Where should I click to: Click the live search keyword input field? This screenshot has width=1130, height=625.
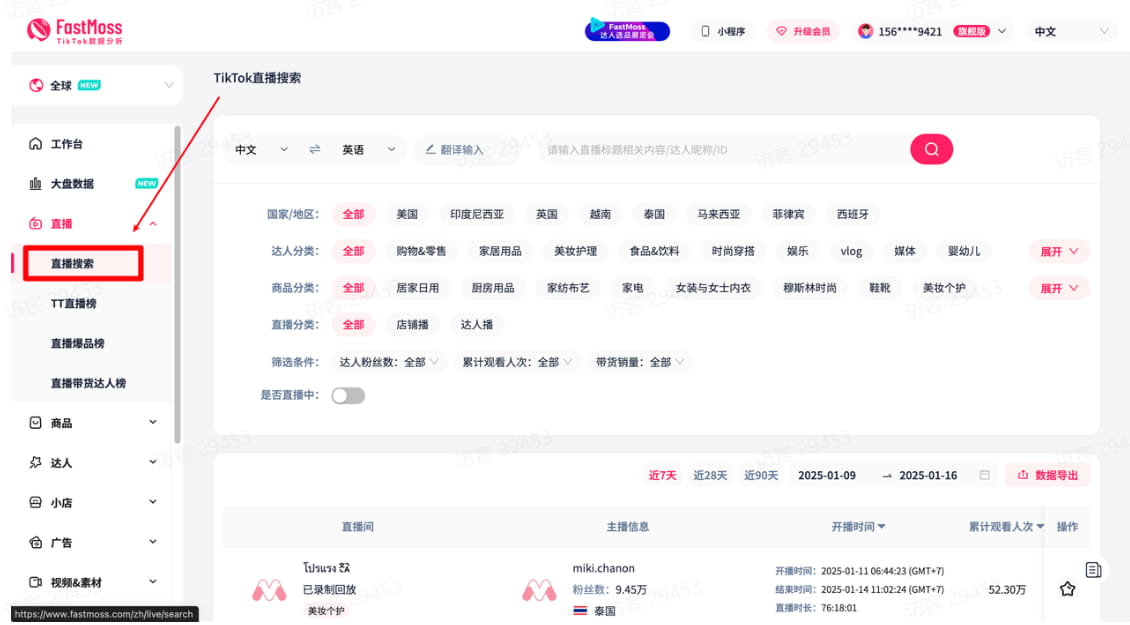720,150
